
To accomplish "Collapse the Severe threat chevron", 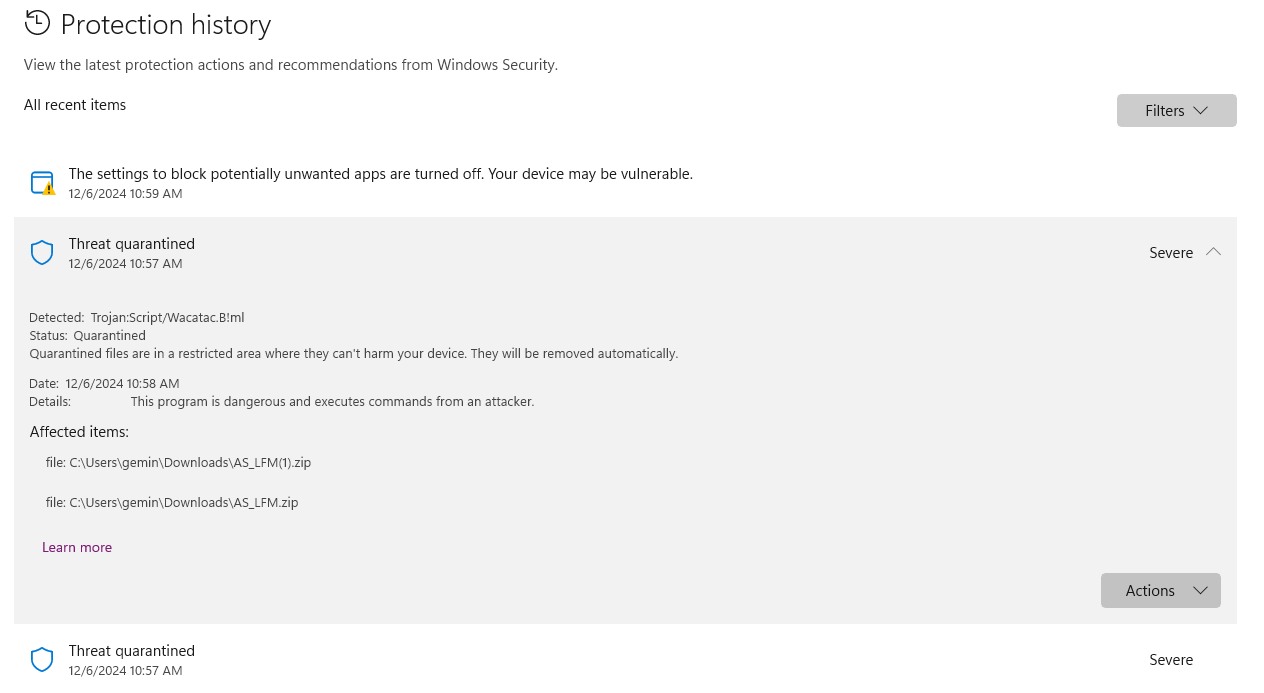I will click(1213, 252).
